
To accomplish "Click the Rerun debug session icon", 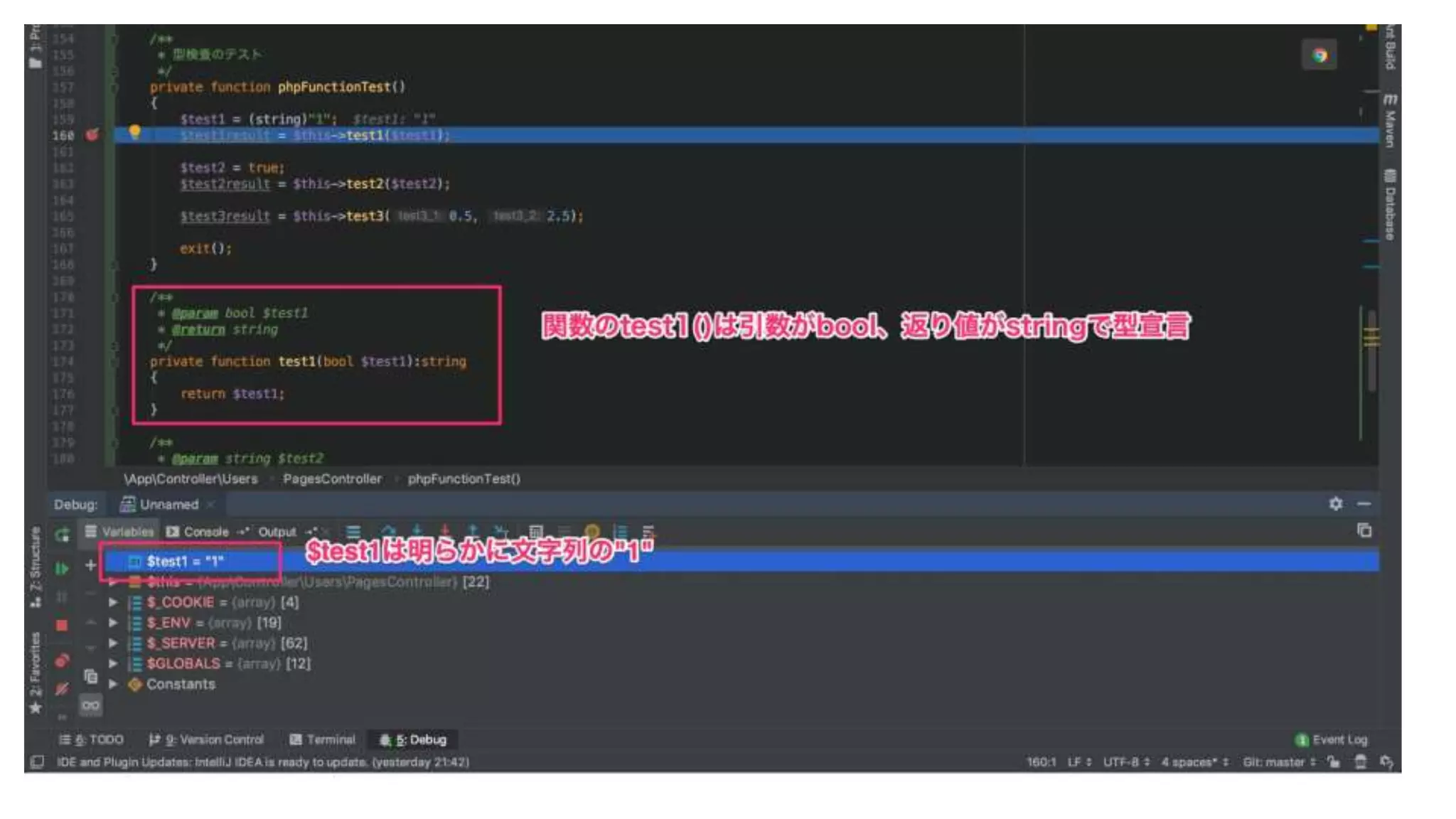I will 62,535.
